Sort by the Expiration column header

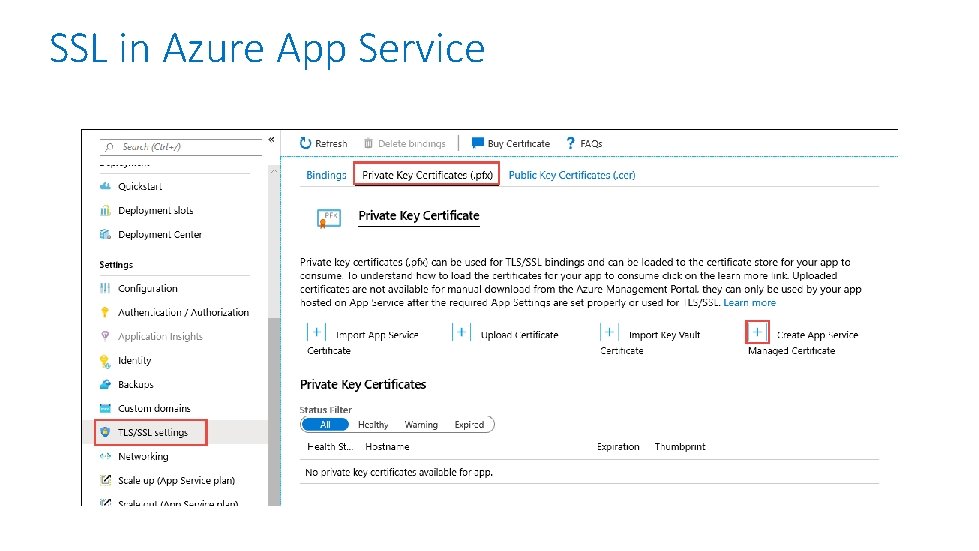pos(618,447)
